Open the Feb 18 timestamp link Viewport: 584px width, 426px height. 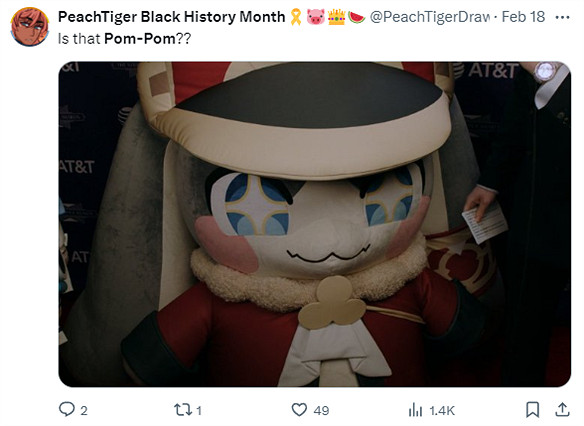[523, 17]
